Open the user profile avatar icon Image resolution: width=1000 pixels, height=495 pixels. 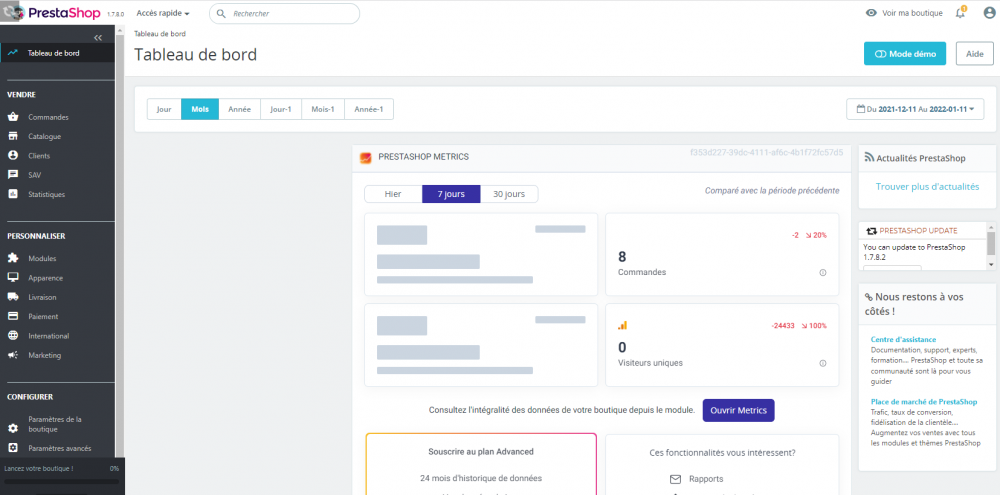[989, 13]
